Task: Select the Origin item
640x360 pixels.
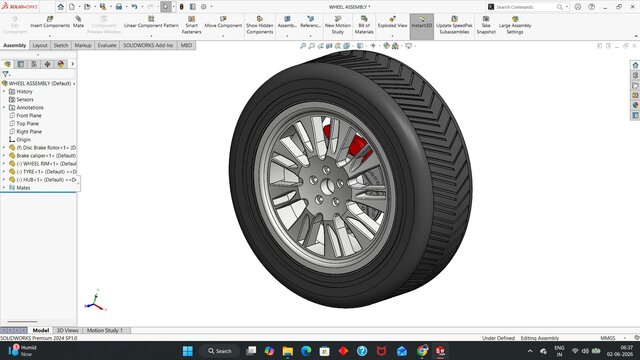Action: coord(20,140)
